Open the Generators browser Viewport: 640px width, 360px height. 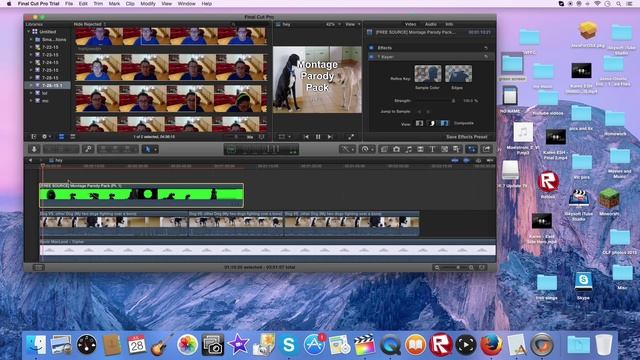444,149
